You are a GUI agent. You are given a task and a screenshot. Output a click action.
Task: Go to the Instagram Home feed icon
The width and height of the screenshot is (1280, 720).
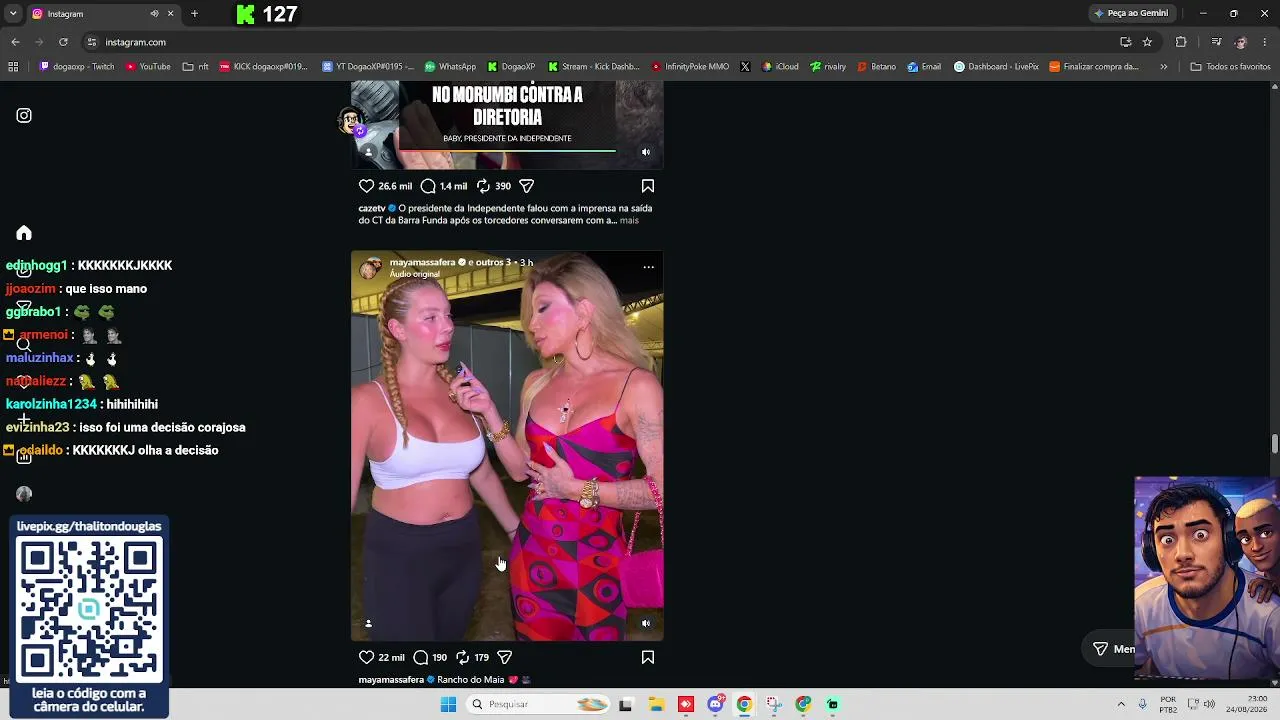pyautogui.click(x=24, y=233)
